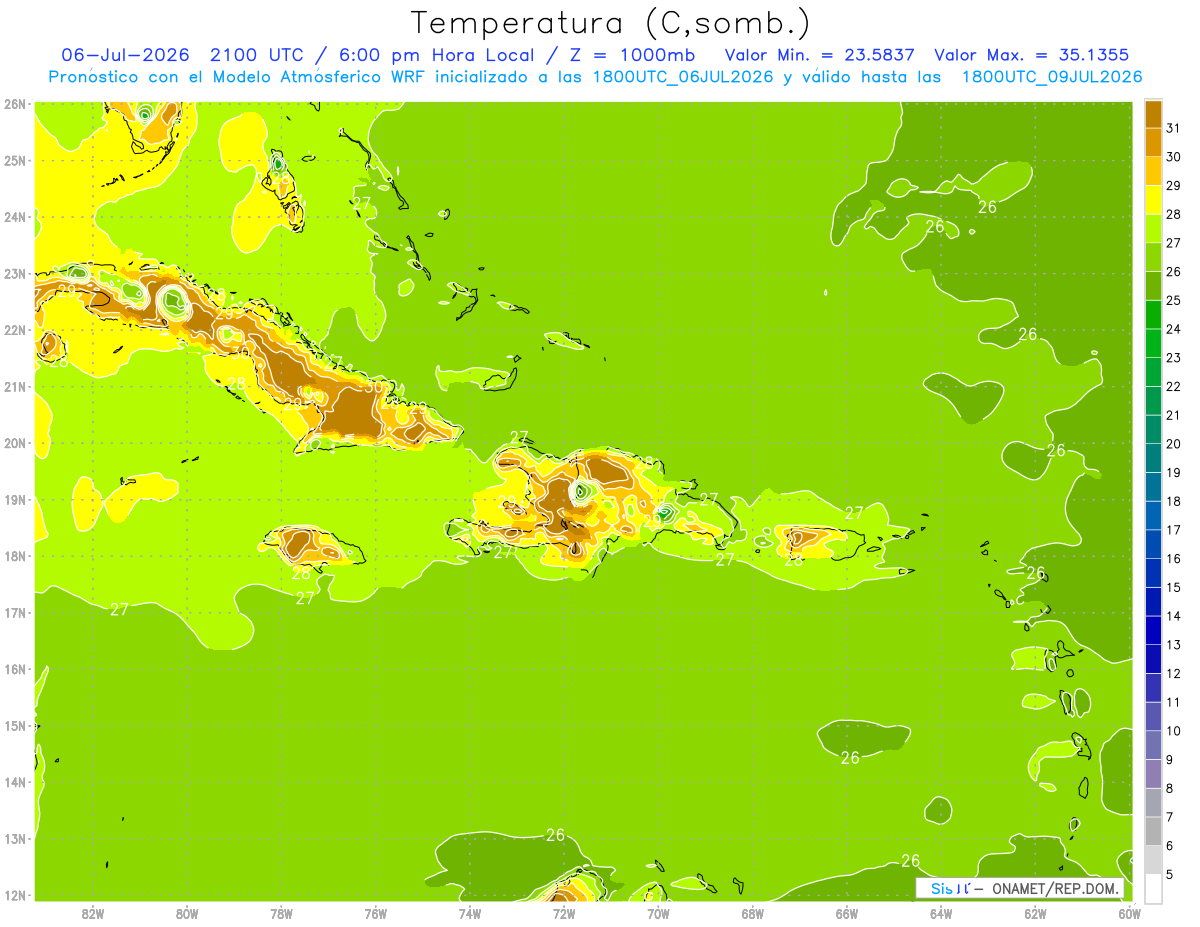
Task: Click the yellow swatch between 28 and 29
Action: pyautogui.click(x=1154, y=200)
